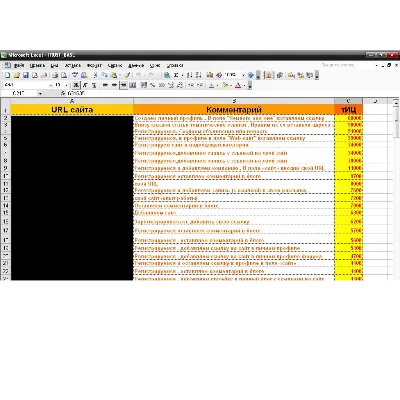Cut the selection with the scissors icon

[x=95, y=75]
